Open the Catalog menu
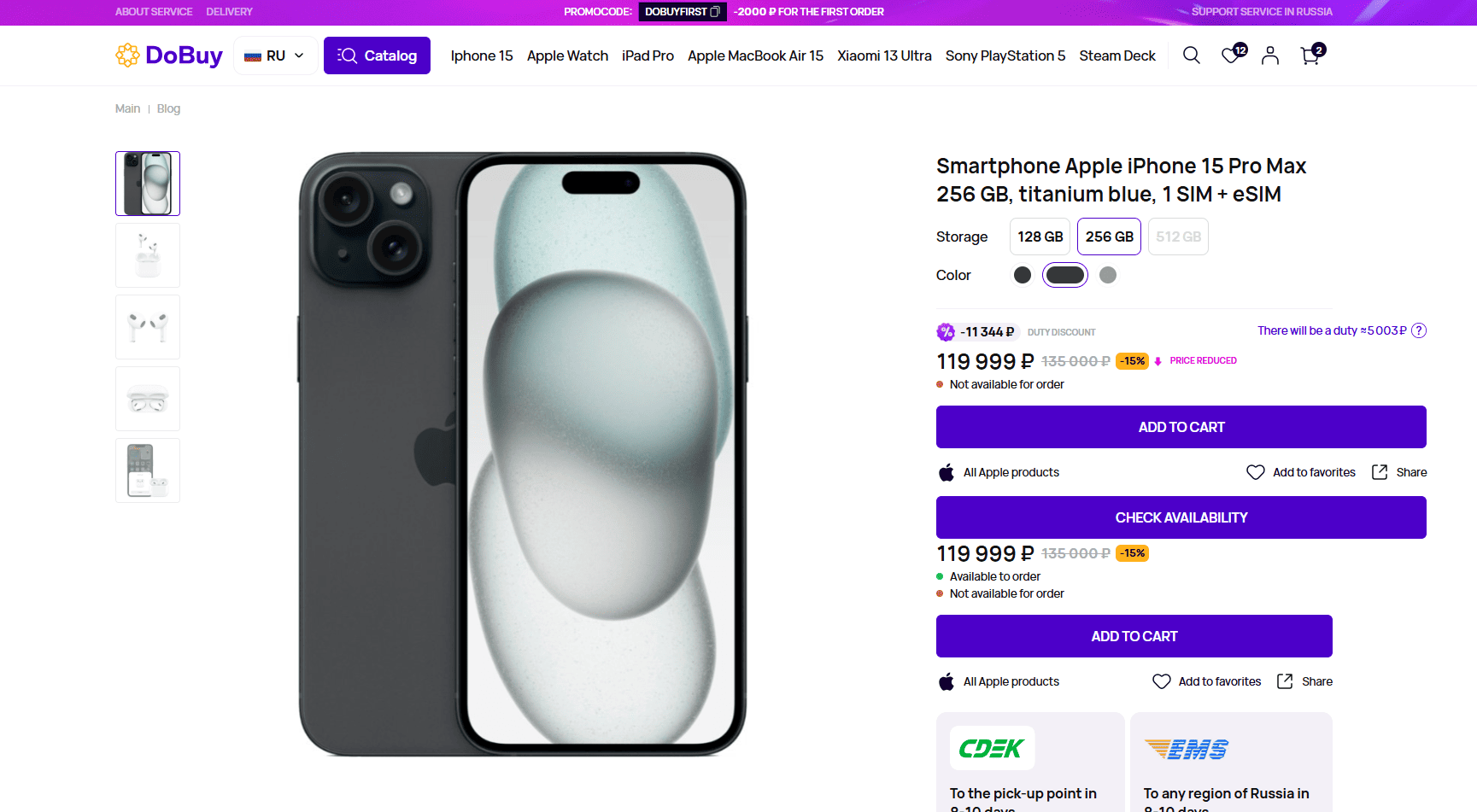 [x=377, y=55]
